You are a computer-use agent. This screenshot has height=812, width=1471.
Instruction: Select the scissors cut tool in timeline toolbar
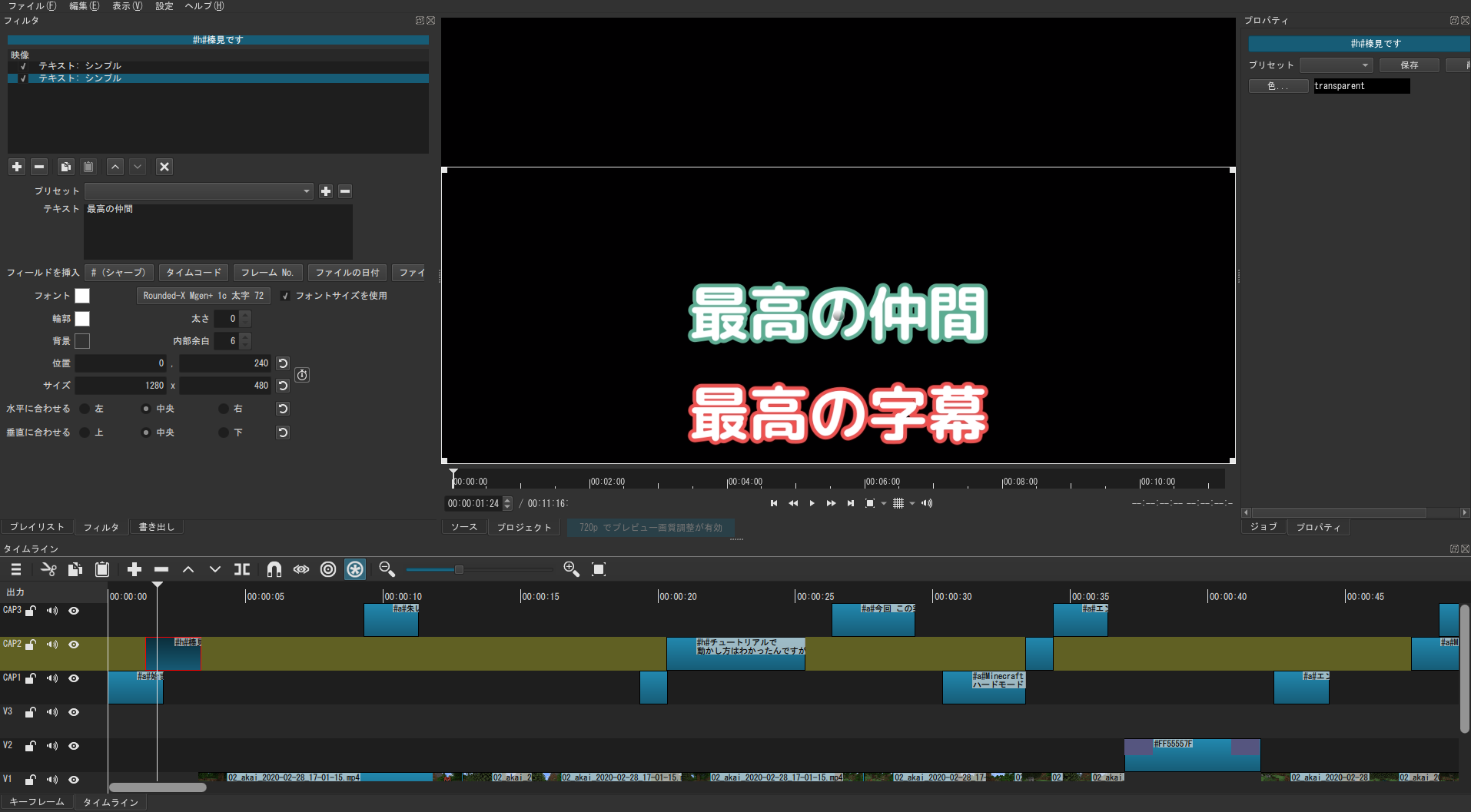pos(48,569)
